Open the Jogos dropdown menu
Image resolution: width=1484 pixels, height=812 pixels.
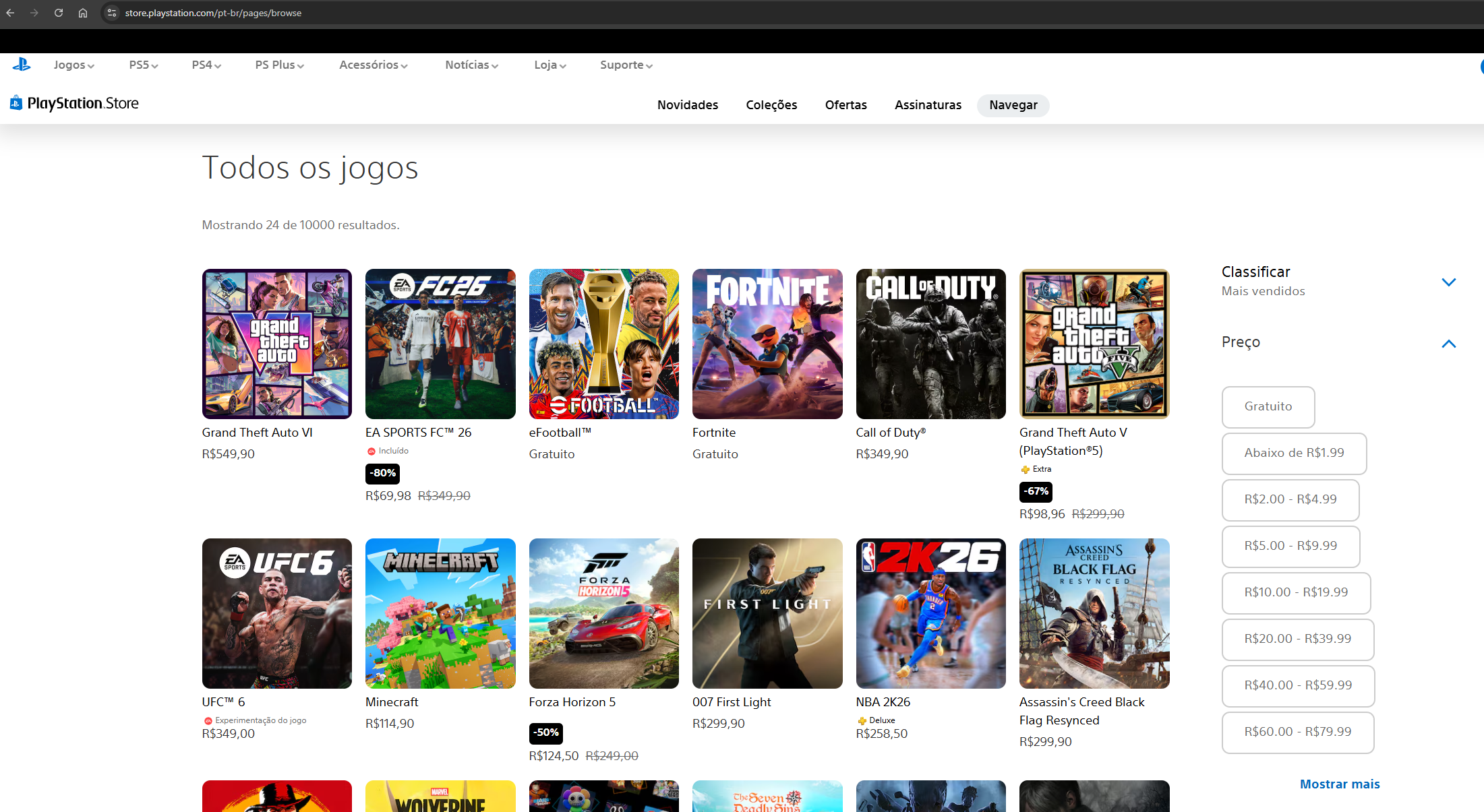74,65
